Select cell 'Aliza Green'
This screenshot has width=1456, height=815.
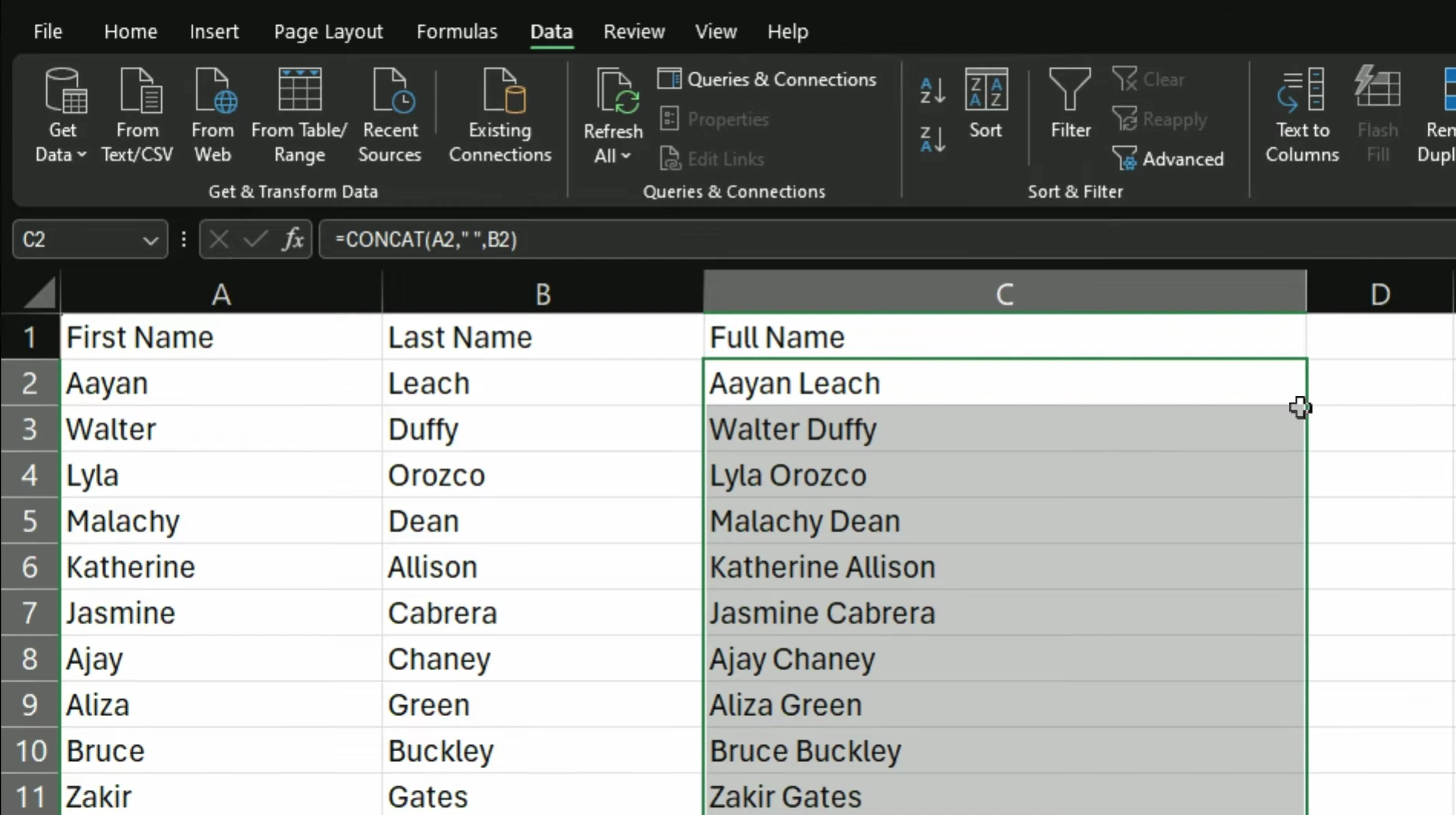1005,704
